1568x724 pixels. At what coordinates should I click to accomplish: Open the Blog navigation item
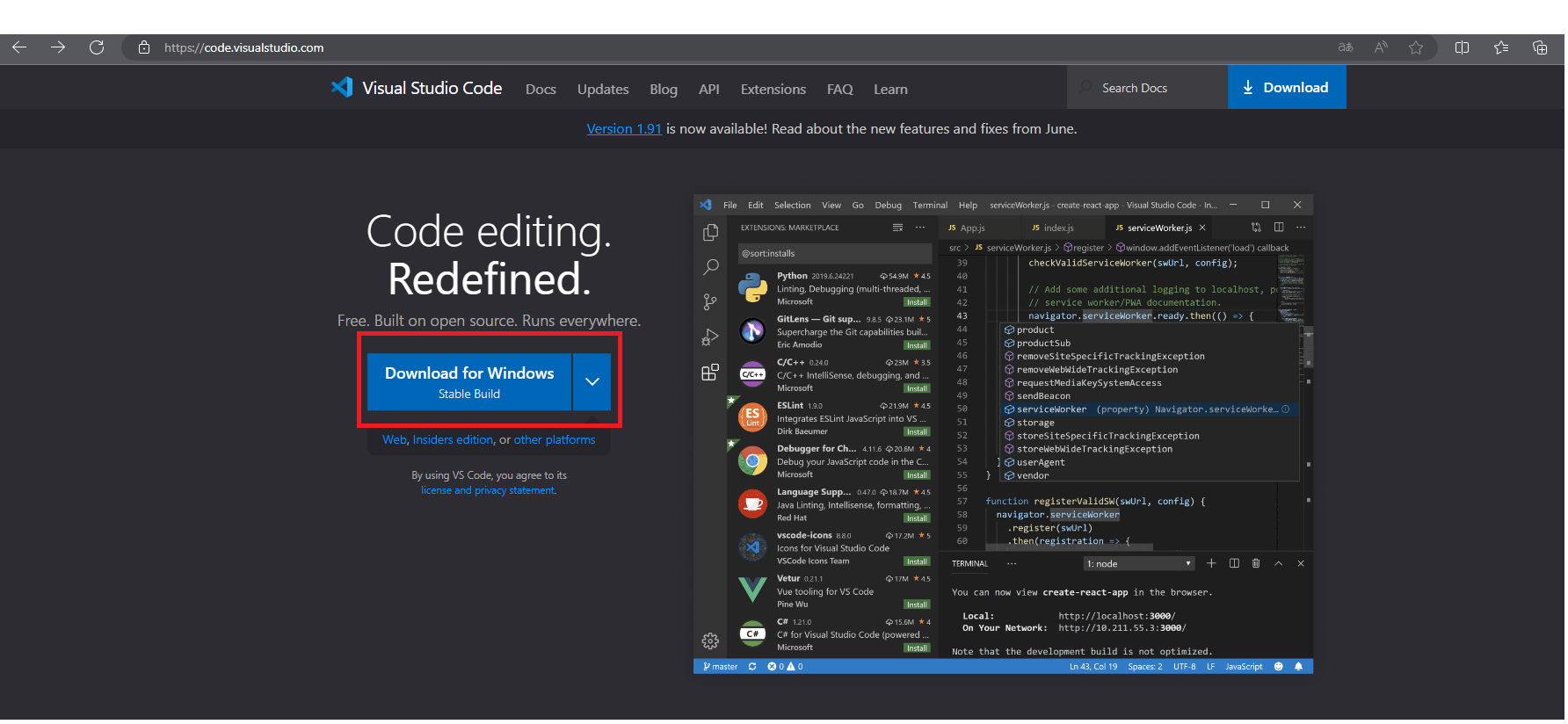point(664,90)
